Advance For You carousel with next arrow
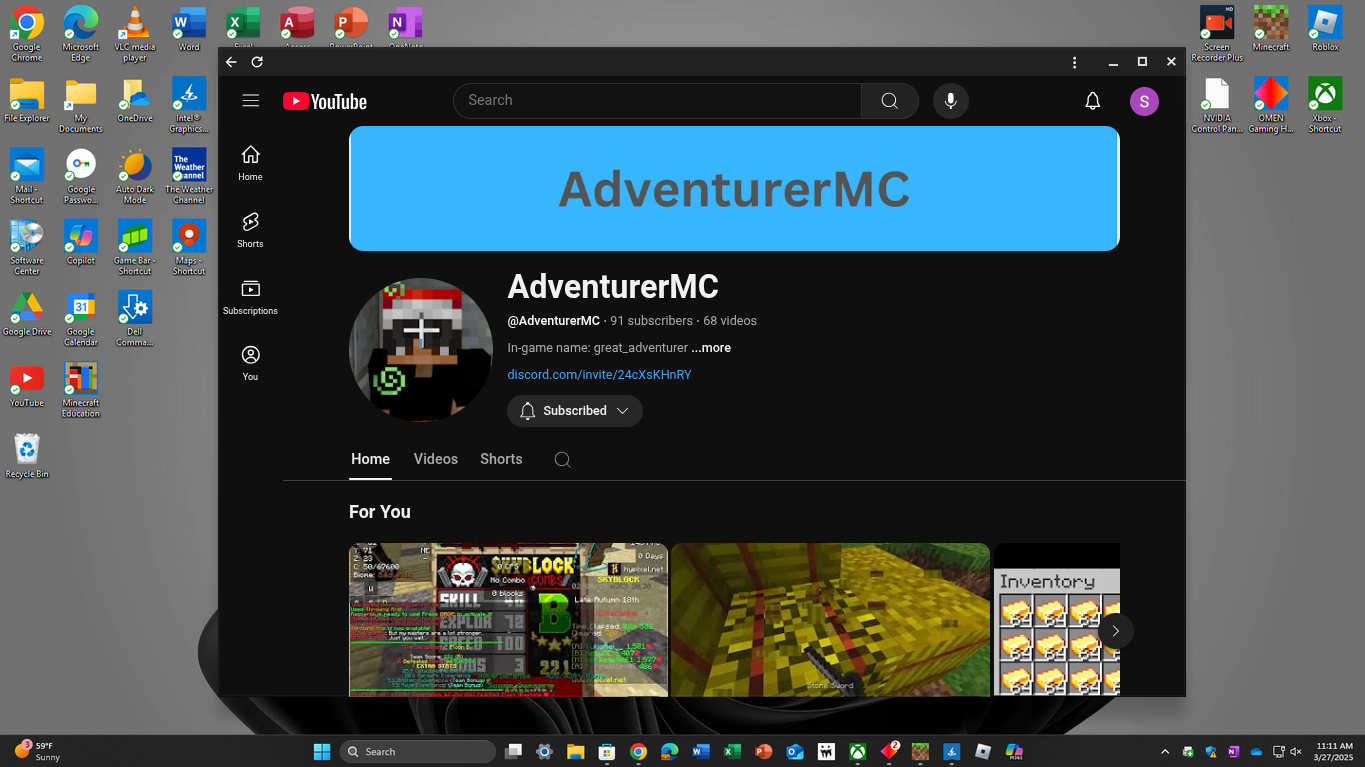This screenshot has width=1365, height=767. 1115,631
